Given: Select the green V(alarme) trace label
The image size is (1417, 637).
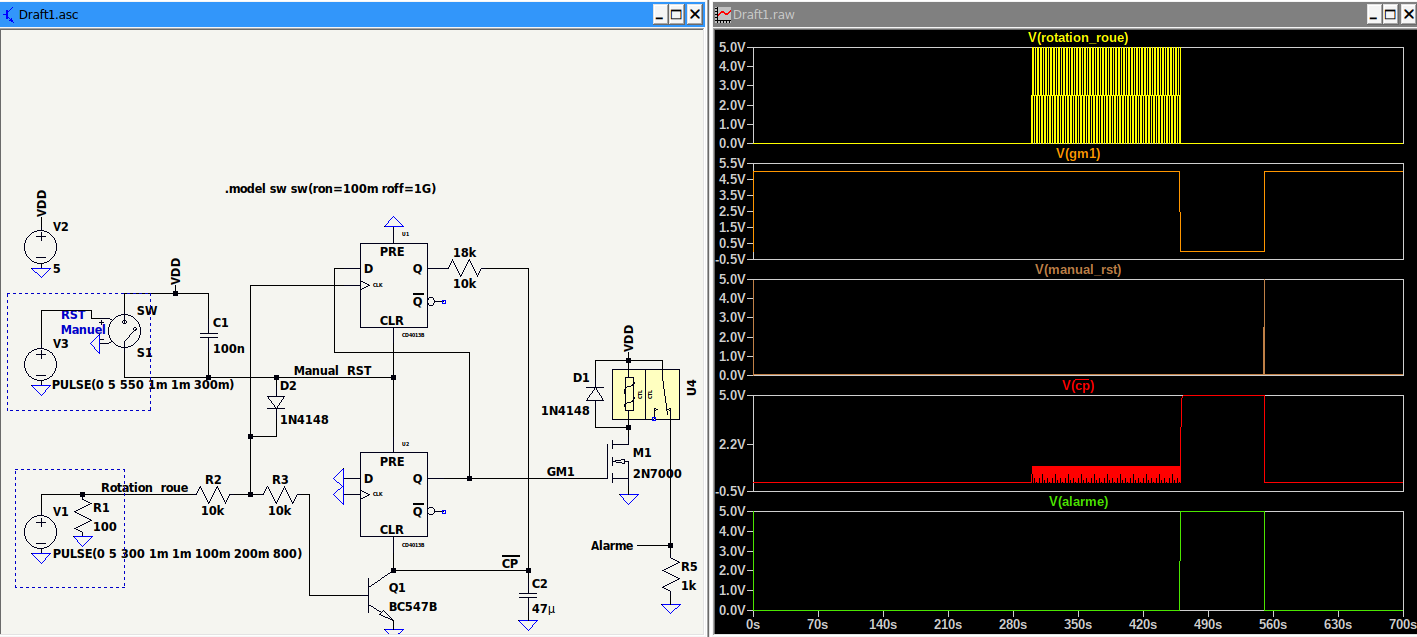Looking at the screenshot, I should coord(1078,502).
